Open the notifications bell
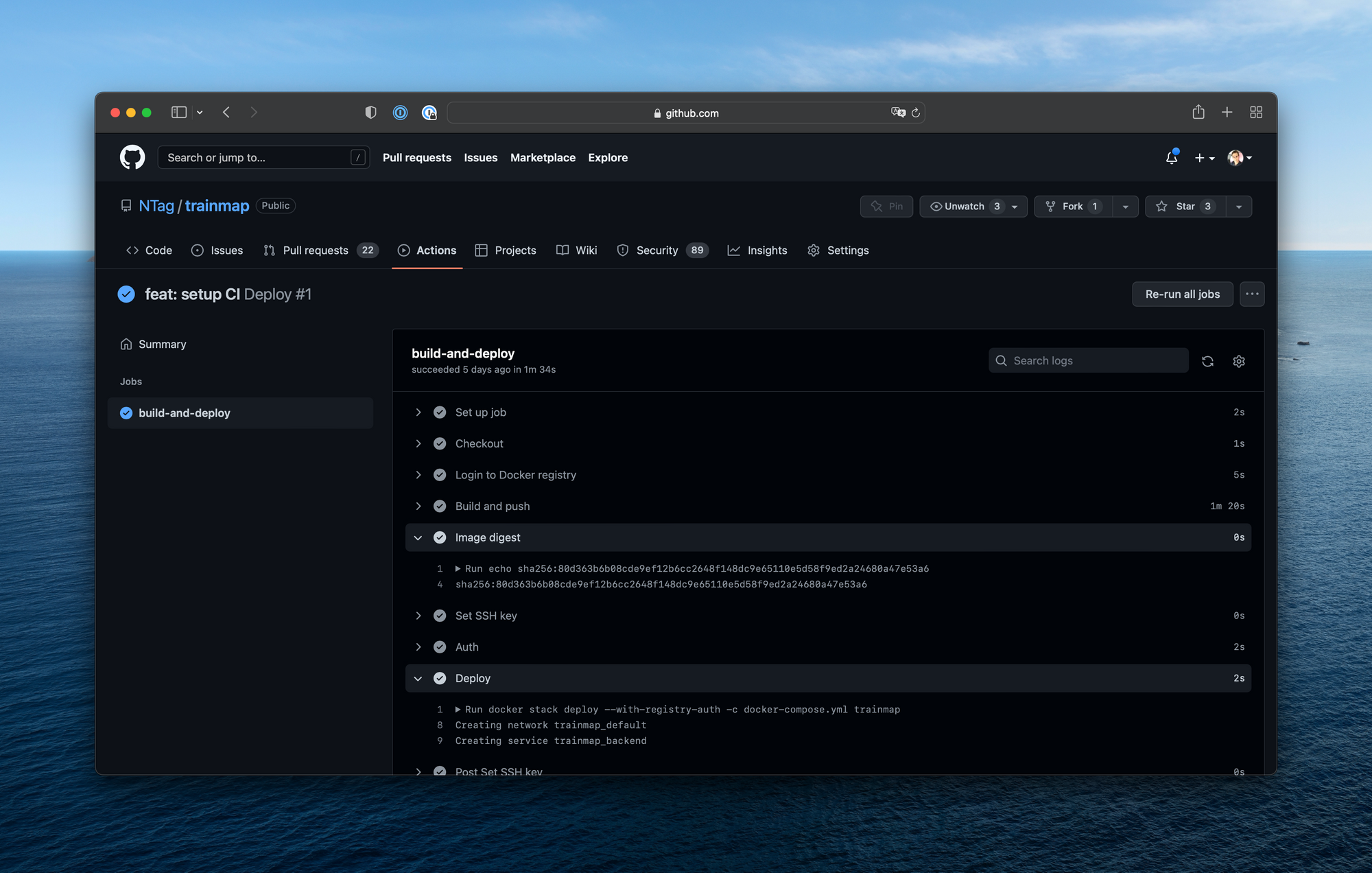This screenshot has width=1372, height=873. pyautogui.click(x=1171, y=158)
